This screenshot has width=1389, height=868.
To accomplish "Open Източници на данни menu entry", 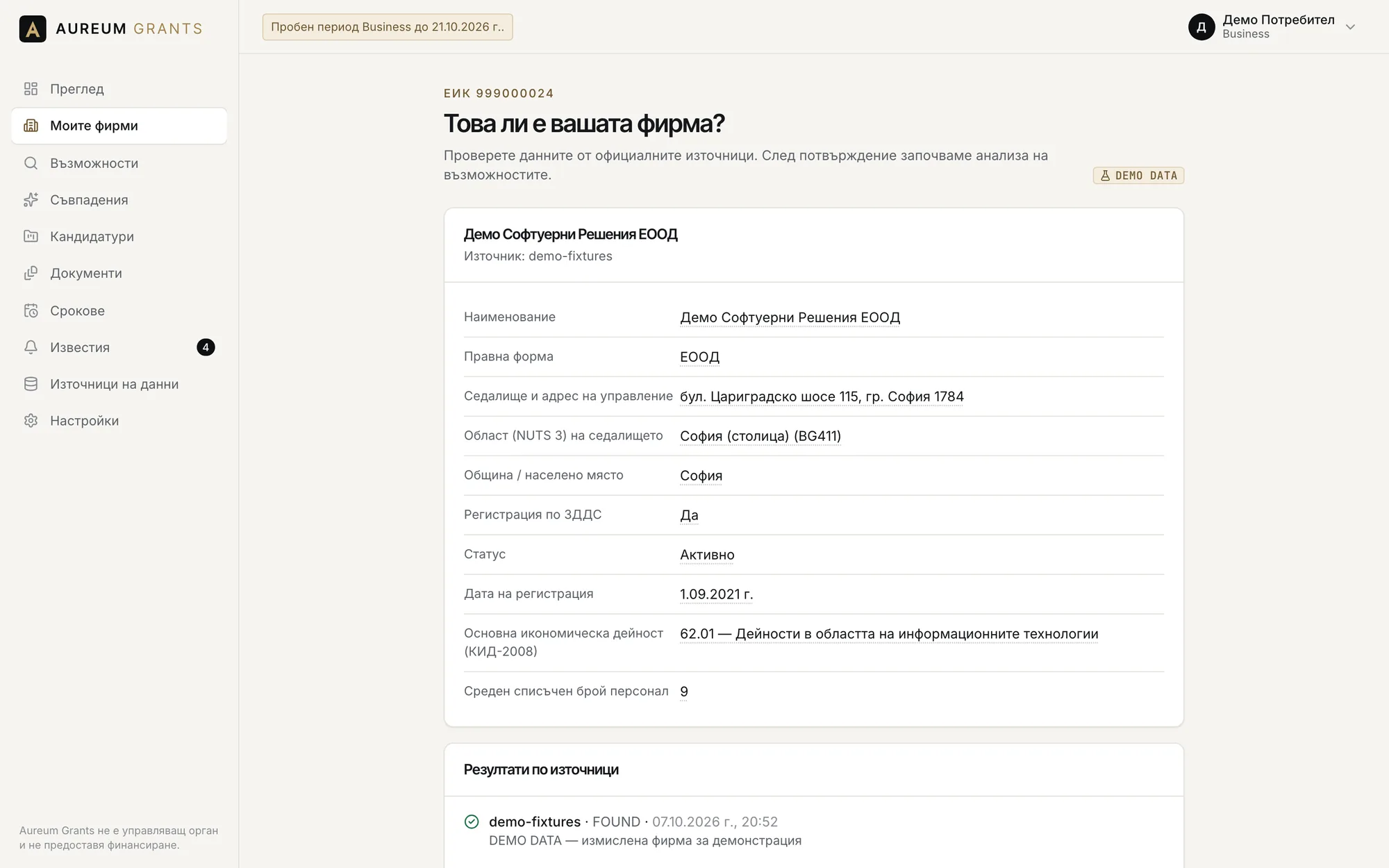I will point(119,384).
